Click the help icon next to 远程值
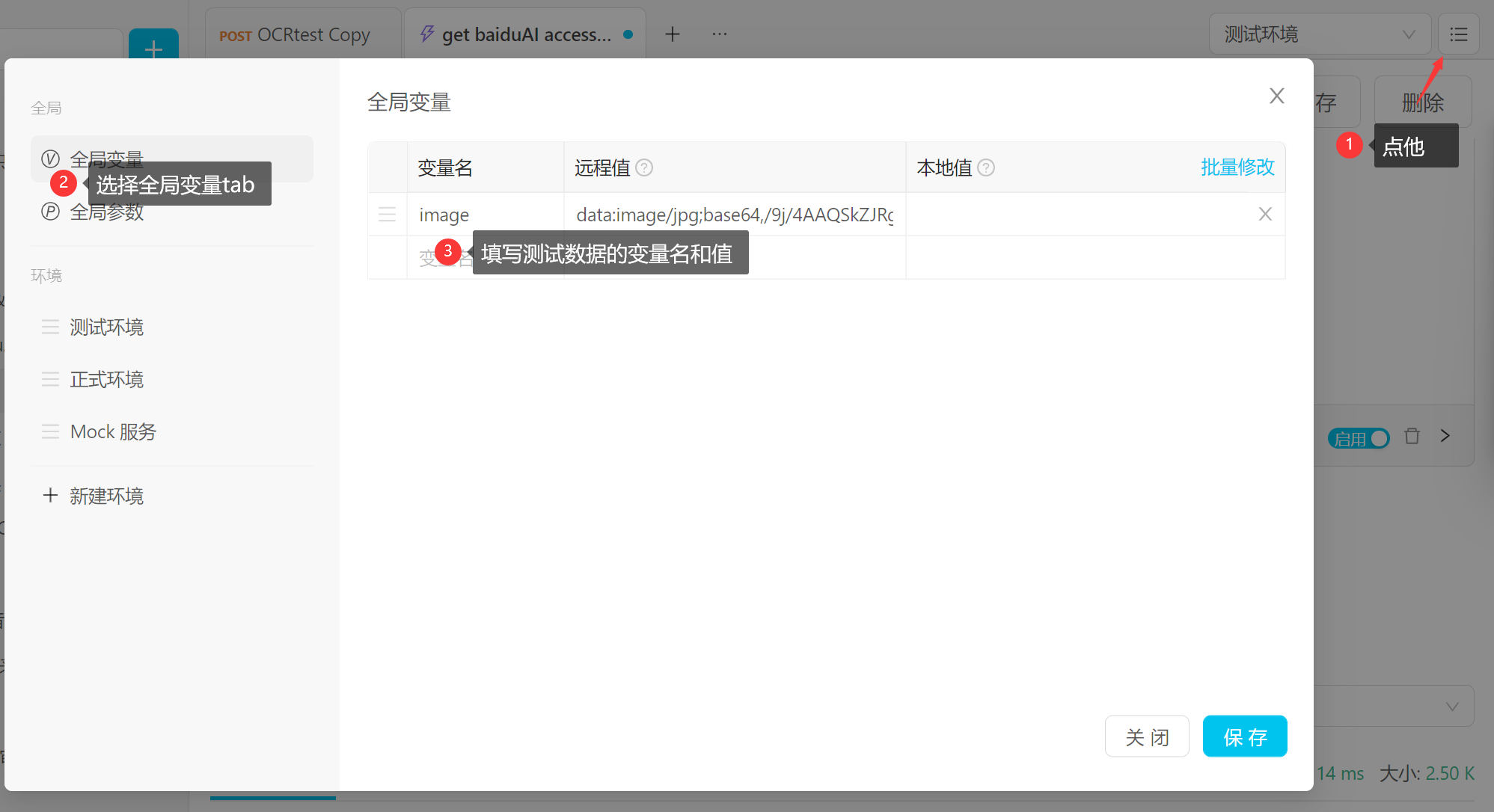 point(644,167)
